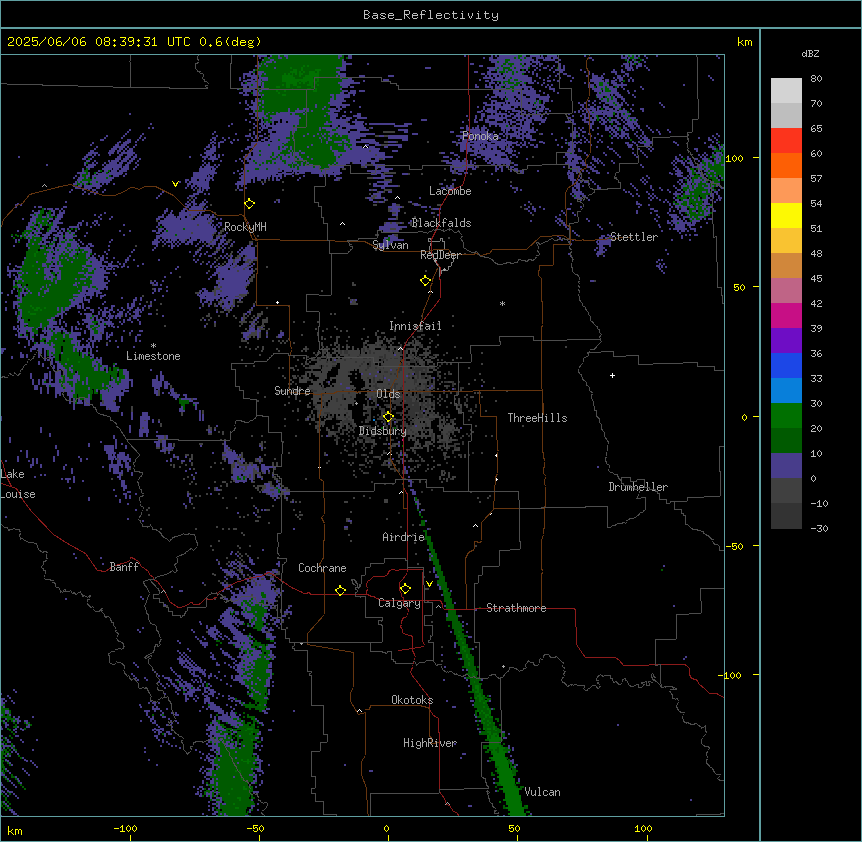Click the Vulcan town label
Viewport: 862px width, 842px height.
click(542, 792)
